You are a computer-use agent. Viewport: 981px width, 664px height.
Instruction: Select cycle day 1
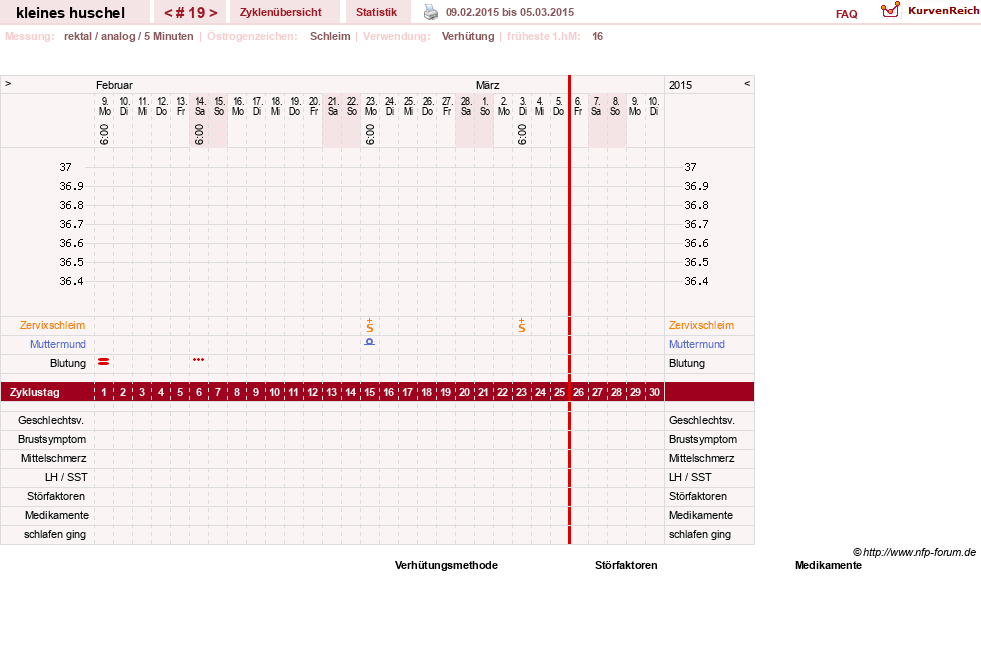(104, 392)
